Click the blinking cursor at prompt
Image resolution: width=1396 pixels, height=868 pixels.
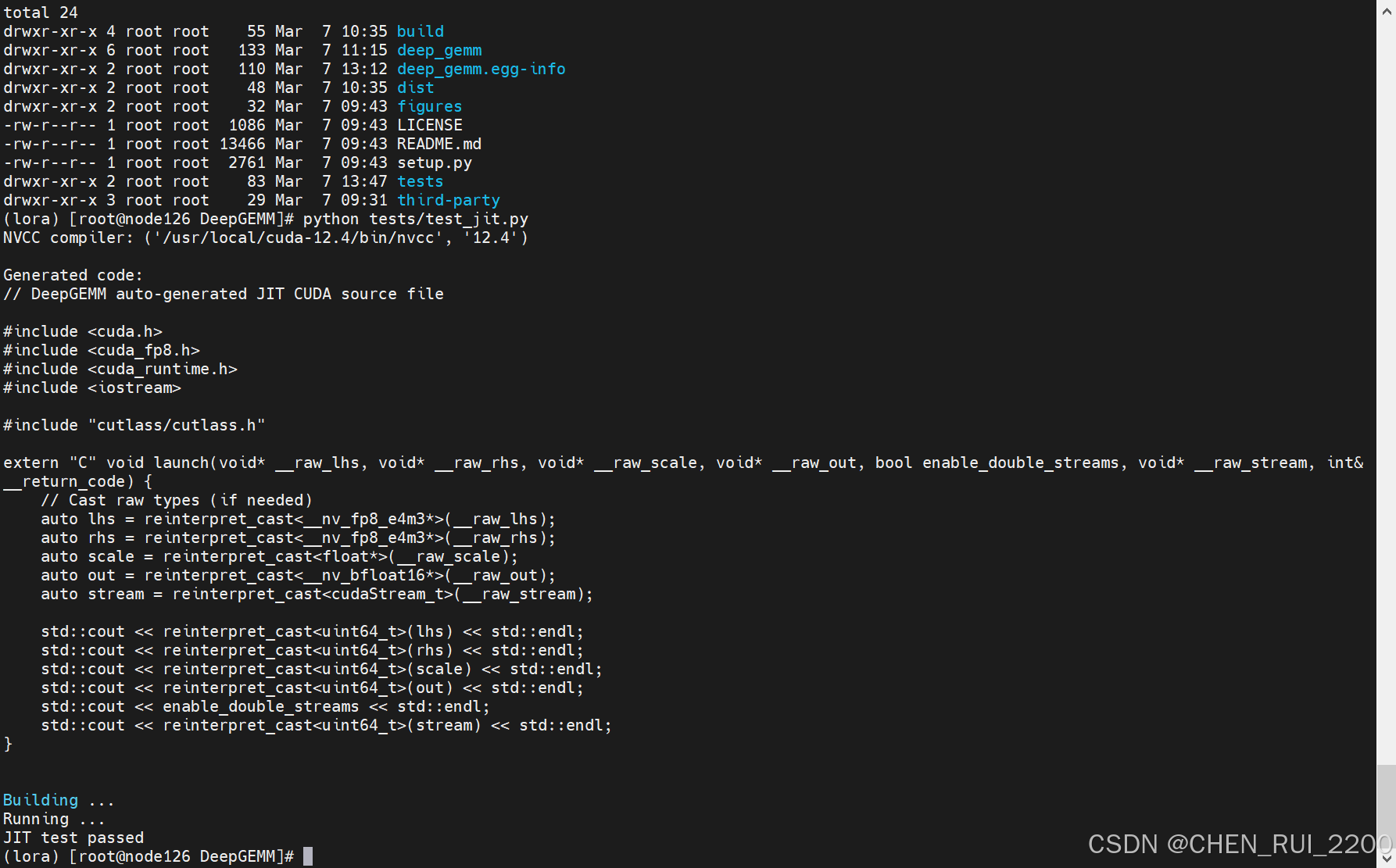308,856
